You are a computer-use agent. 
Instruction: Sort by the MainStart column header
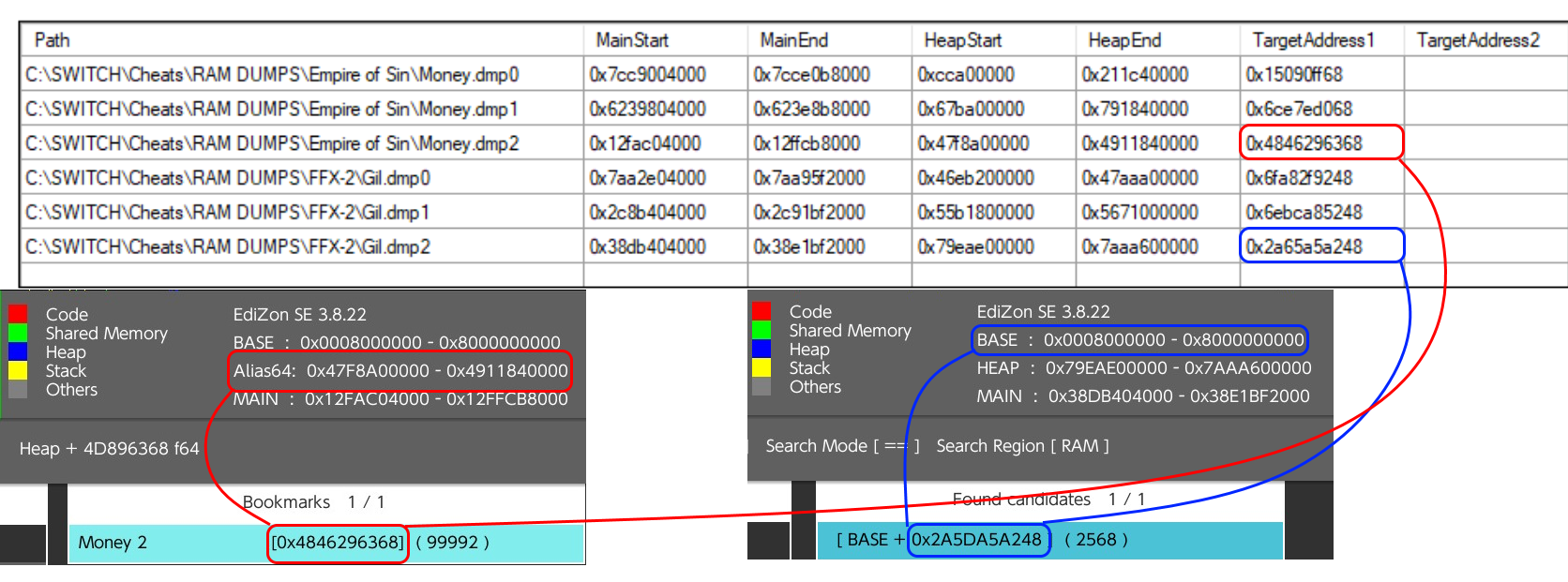(665, 39)
